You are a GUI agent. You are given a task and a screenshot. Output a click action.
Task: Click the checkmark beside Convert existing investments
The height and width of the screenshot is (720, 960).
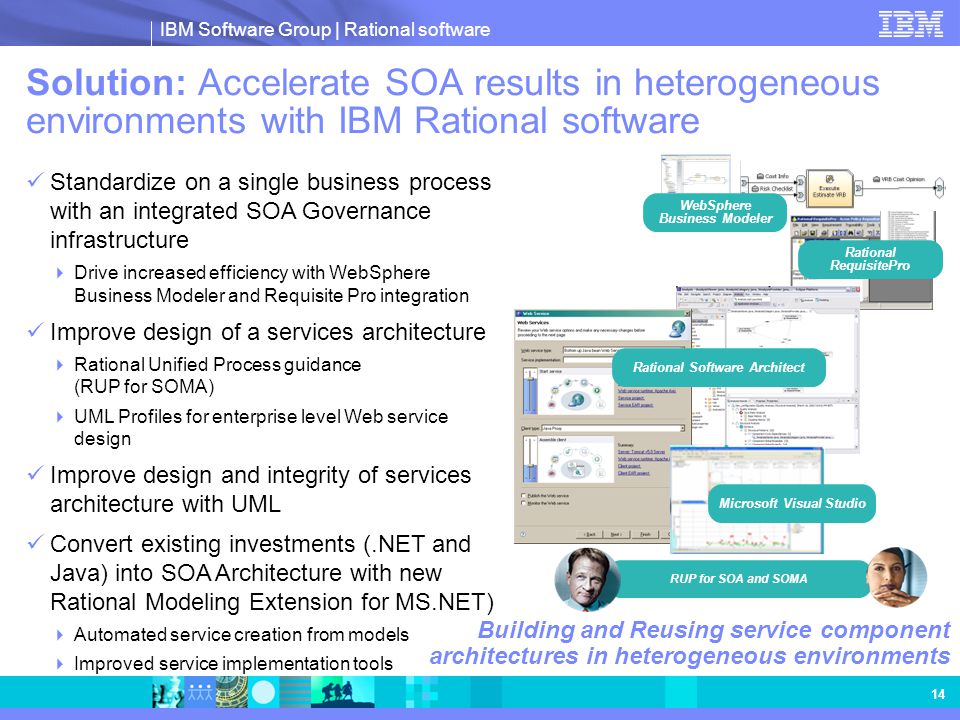(36, 542)
